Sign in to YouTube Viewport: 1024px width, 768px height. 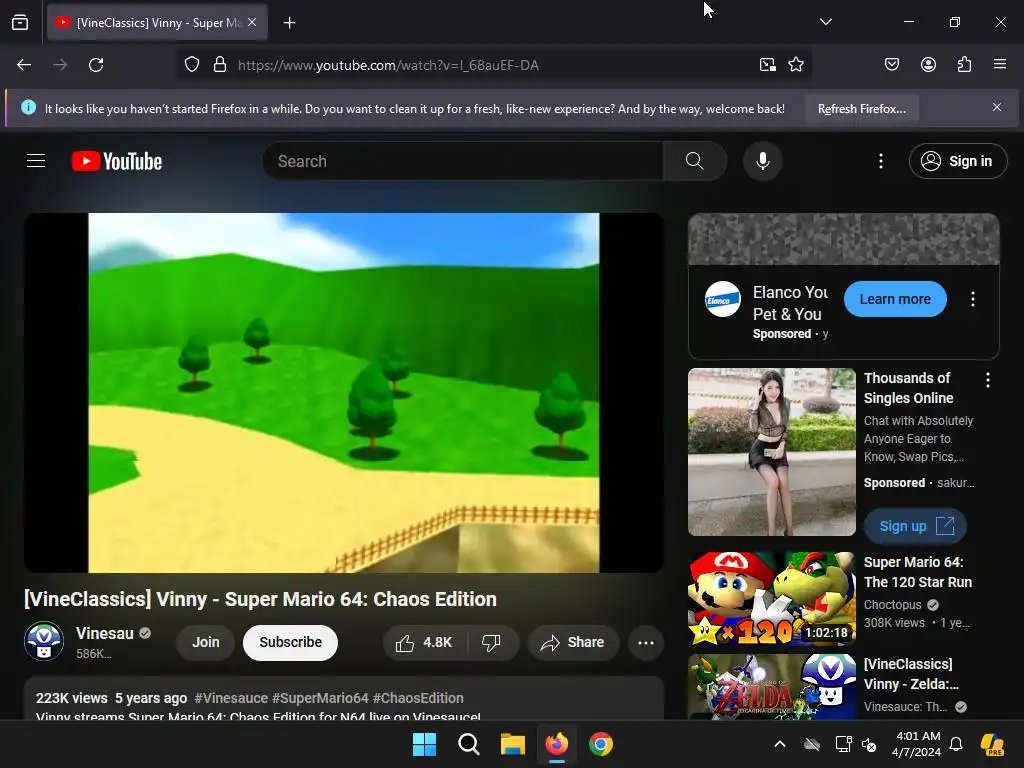click(x=957, y=161)
